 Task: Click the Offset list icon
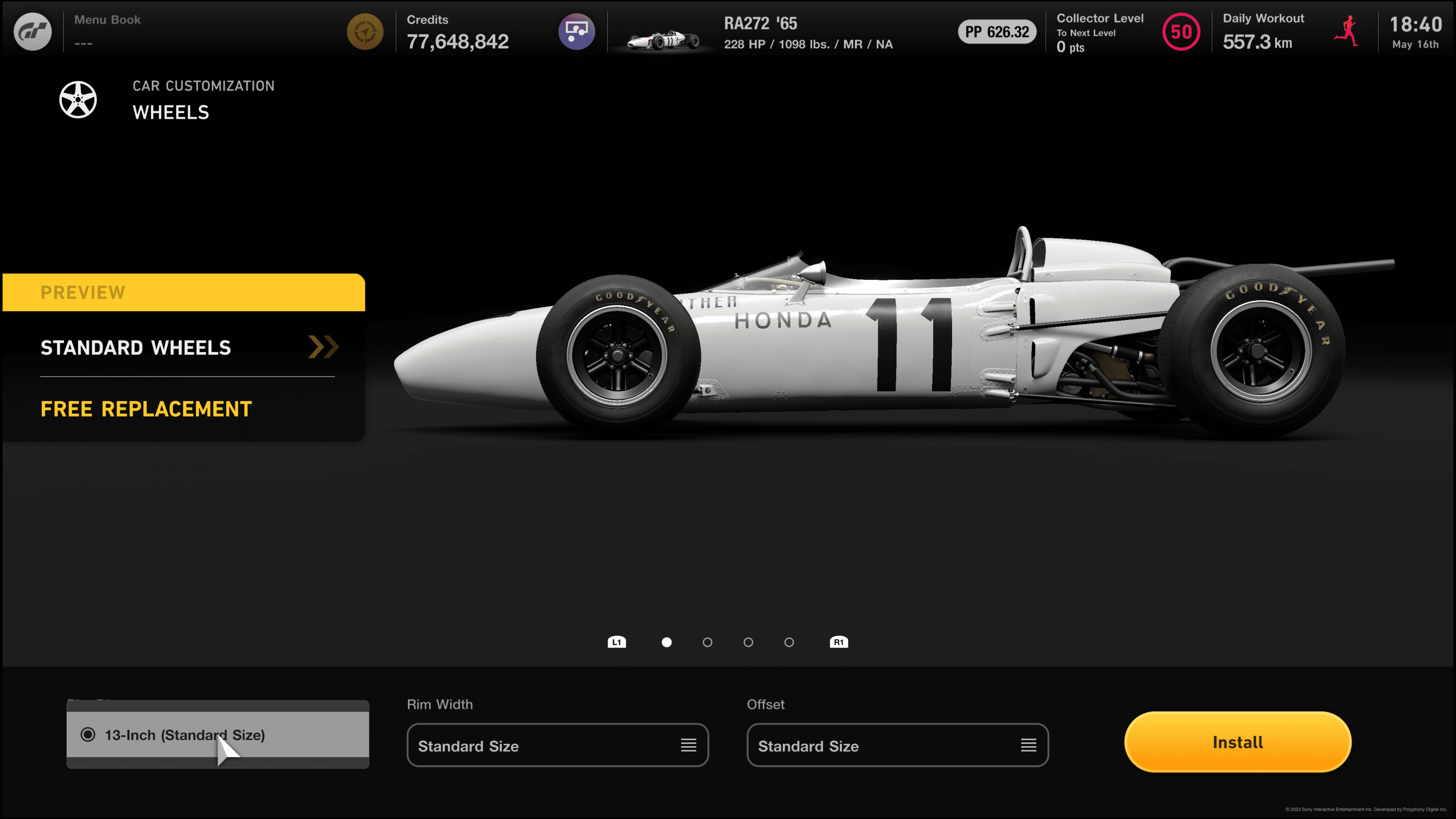(1029, 745)
